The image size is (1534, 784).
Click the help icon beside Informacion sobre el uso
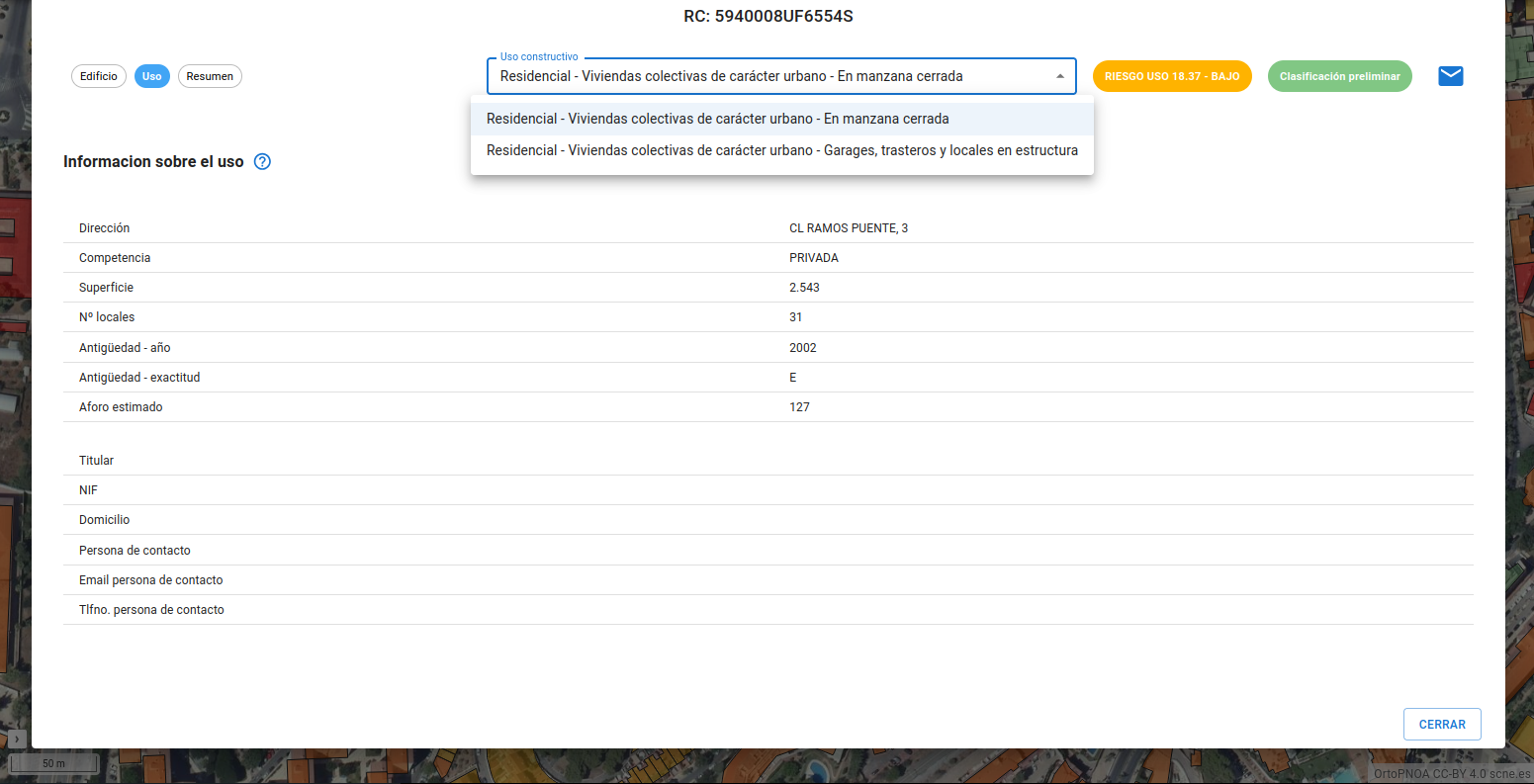(262, 162)
